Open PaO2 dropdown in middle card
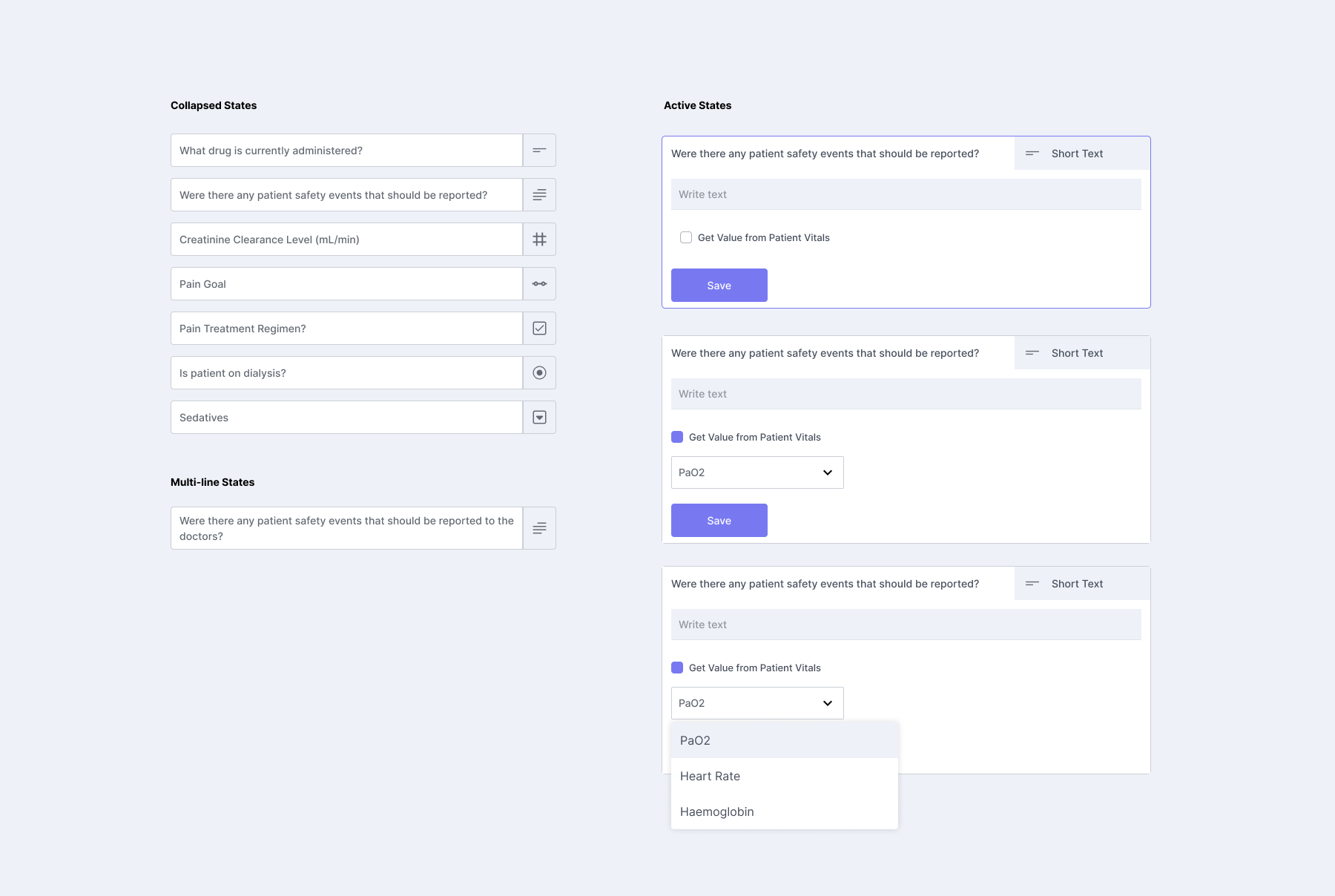 (x=757, y=472)
